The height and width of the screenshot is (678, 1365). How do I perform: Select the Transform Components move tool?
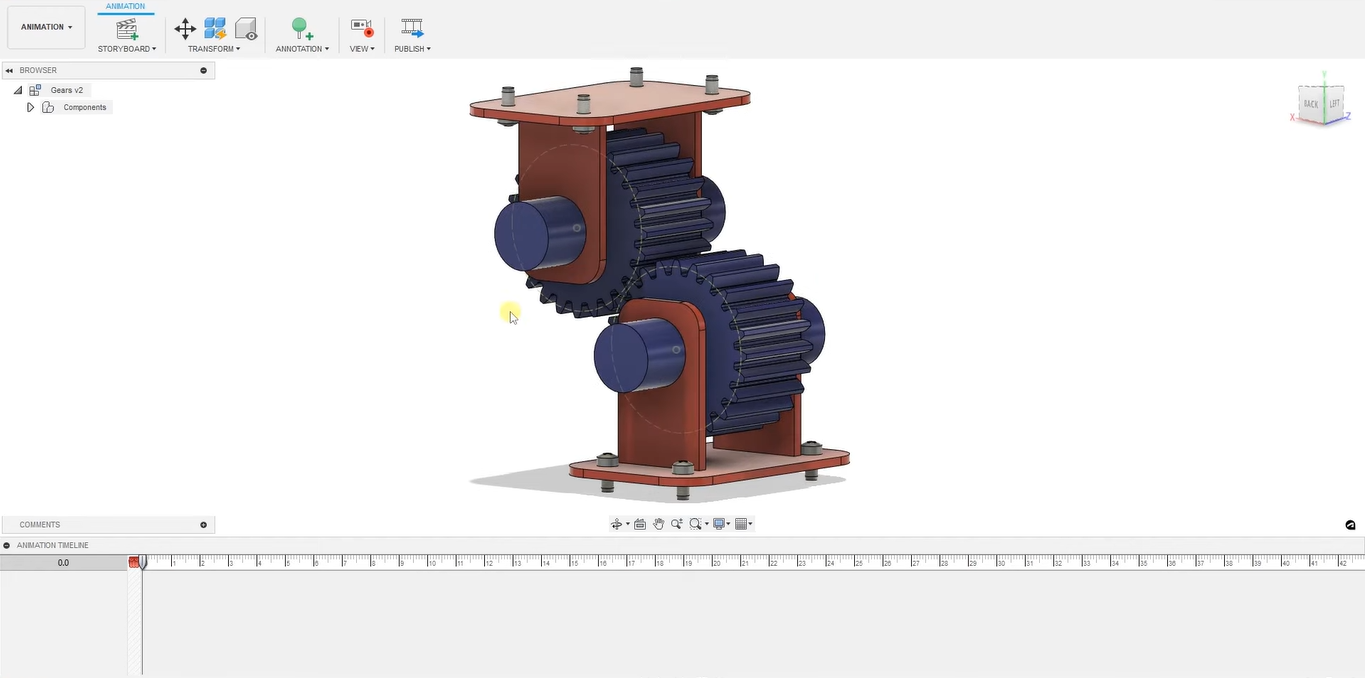point(185,29)
